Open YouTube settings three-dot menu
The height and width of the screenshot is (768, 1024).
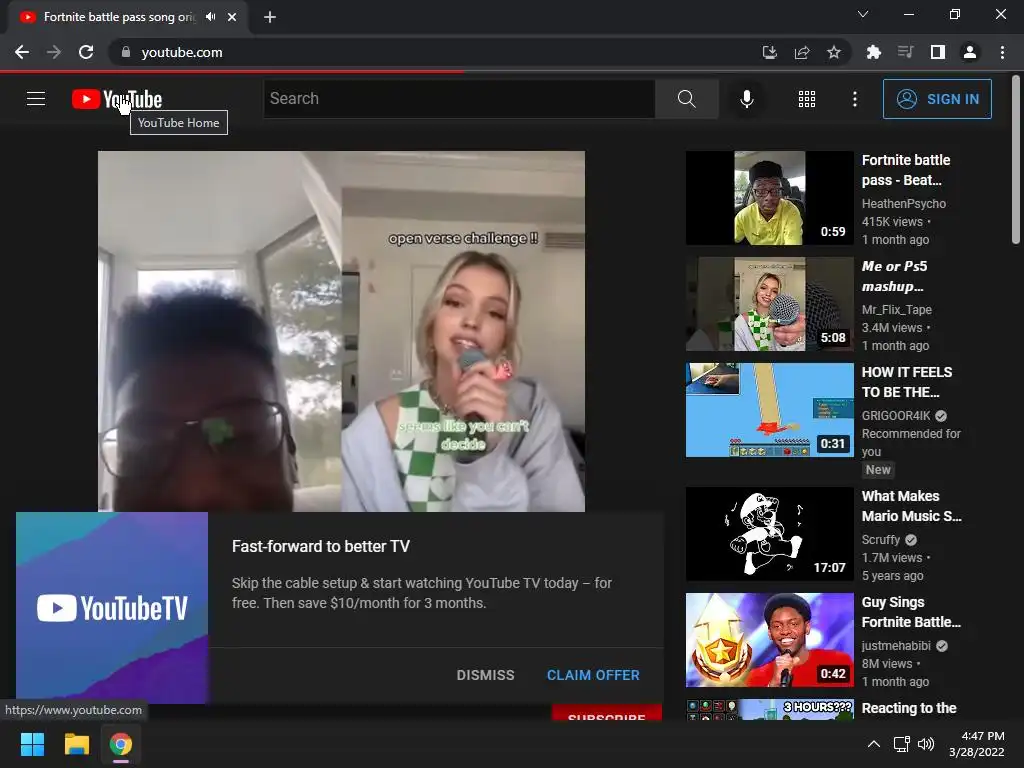click(x=854, y=99)
